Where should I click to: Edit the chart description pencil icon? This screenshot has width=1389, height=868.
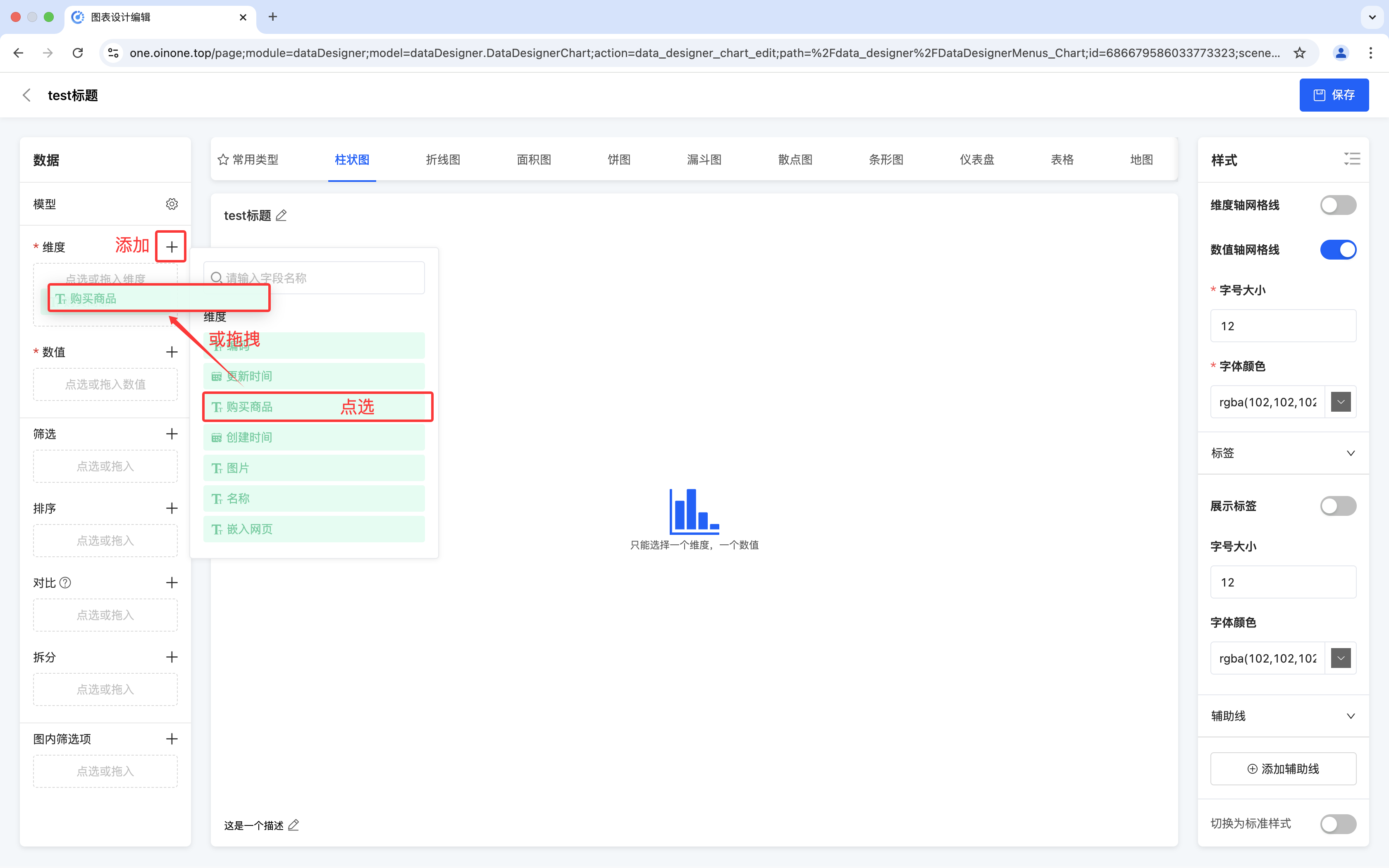coord(293,825)
